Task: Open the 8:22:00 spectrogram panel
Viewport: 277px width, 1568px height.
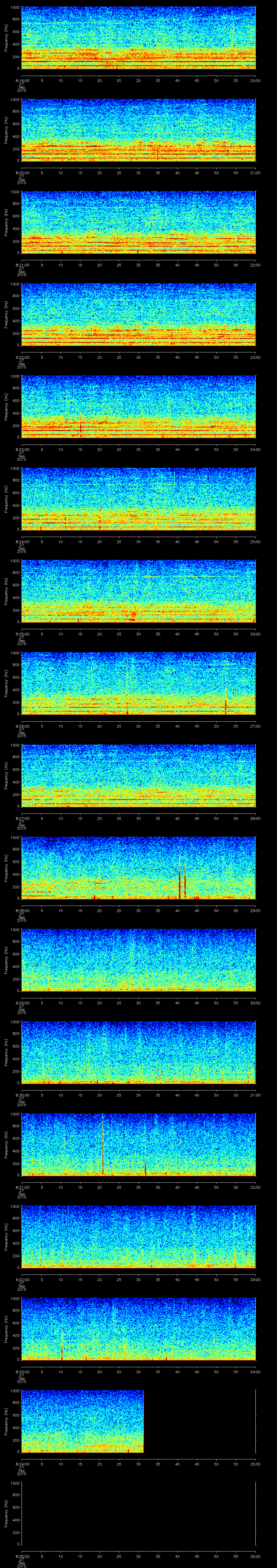Action: [x=138, y=314]
